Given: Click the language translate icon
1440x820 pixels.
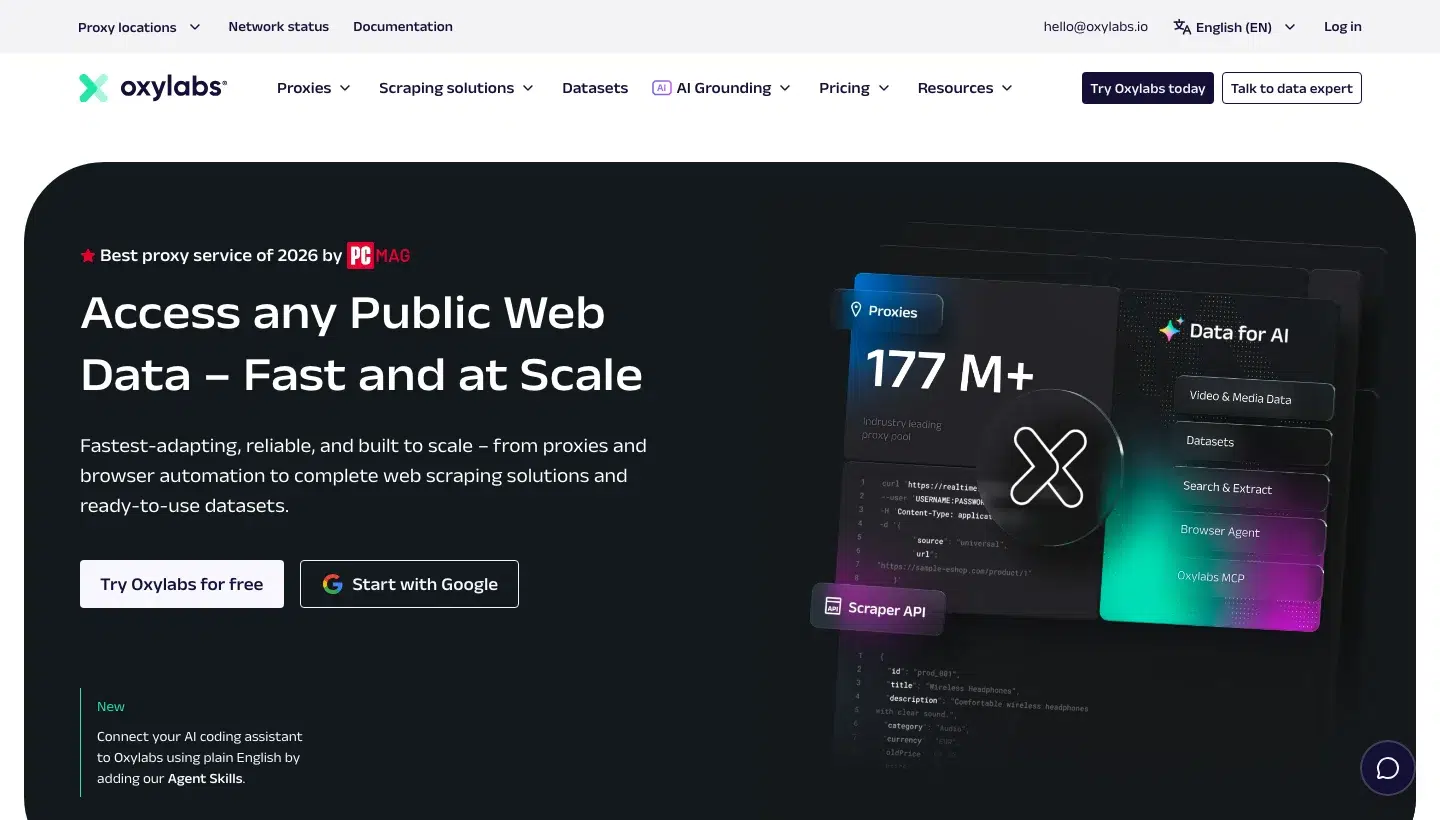Looking at the screenshot, I should click(x=1182, y=27).
